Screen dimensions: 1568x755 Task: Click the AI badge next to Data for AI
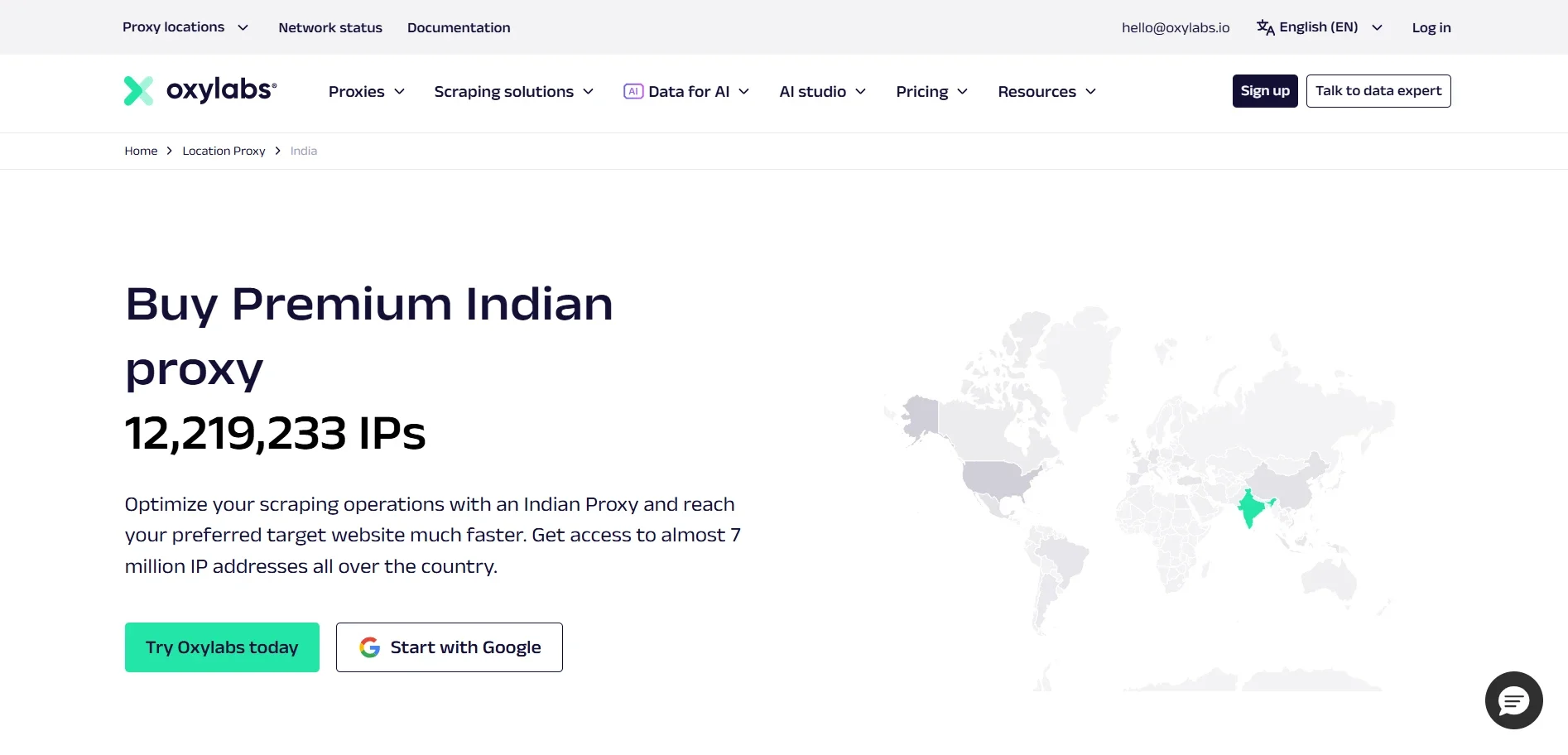tap(632, 91)
